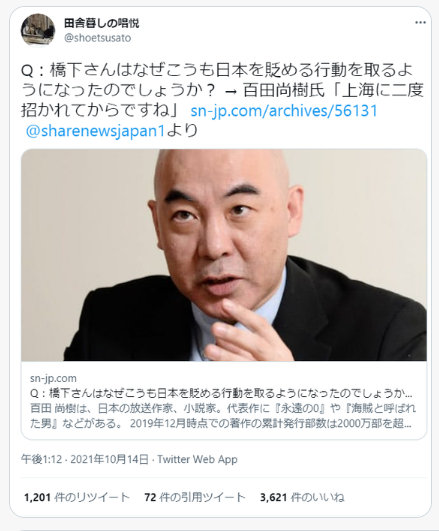
Task: Click the tweet body text
Action: (222, 101)
